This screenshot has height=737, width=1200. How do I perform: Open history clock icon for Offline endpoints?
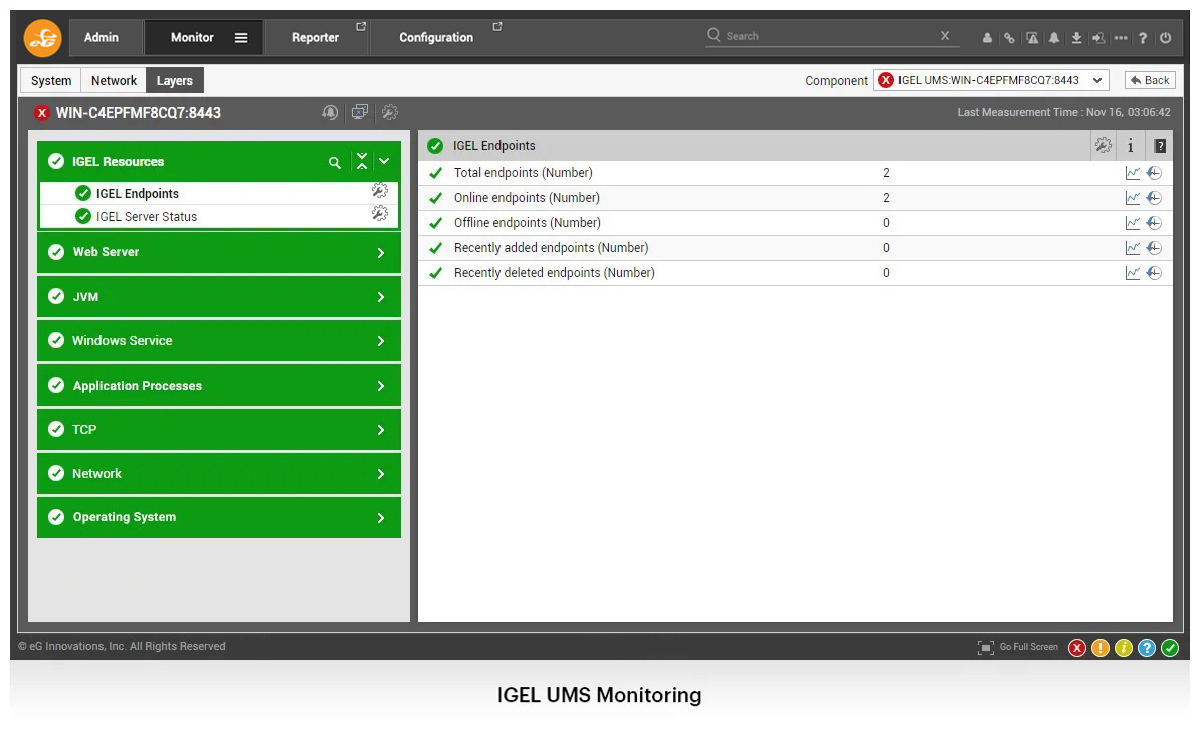pyautogui.click(x=1154, y=223)
